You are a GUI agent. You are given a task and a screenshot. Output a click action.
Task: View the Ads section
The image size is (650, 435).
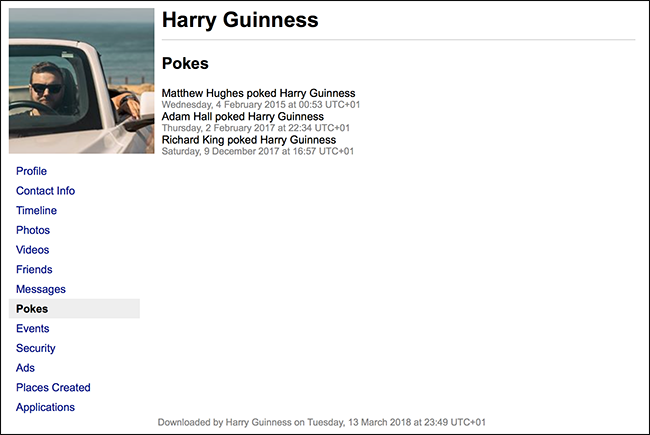click(25, 368)
